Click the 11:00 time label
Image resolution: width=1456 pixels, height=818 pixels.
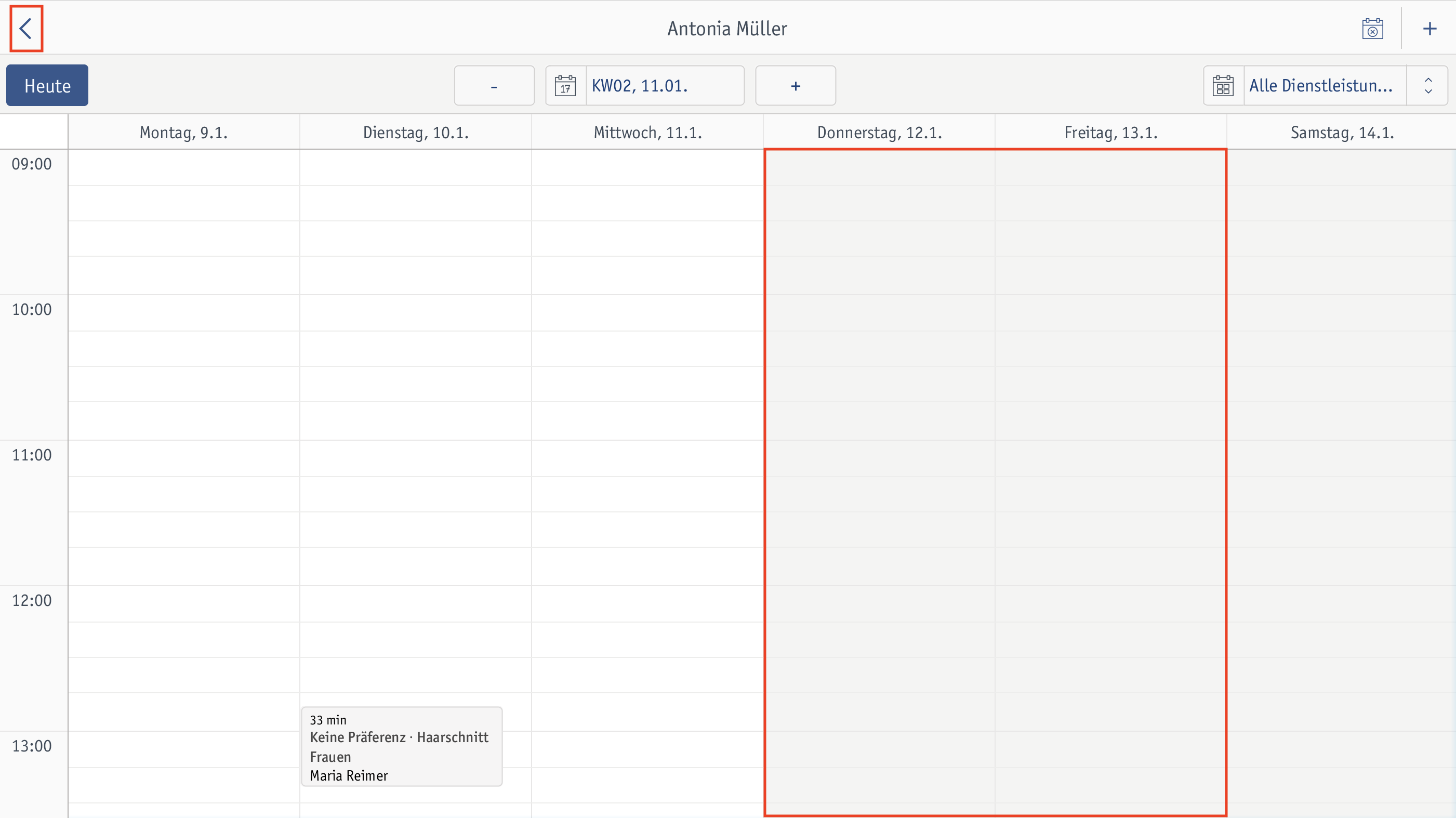click(x=32, y=455)
